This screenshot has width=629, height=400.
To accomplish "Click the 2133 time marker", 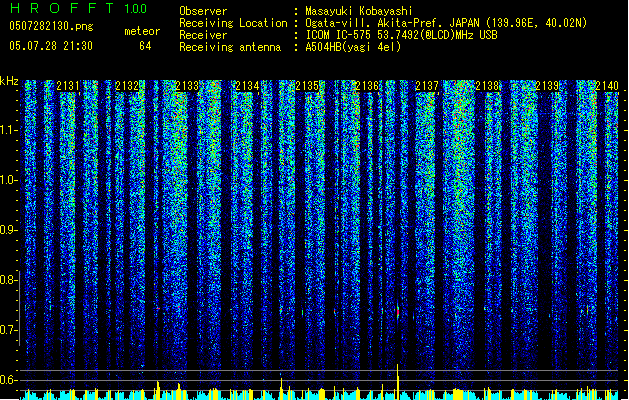I will [x=187, y=86].
